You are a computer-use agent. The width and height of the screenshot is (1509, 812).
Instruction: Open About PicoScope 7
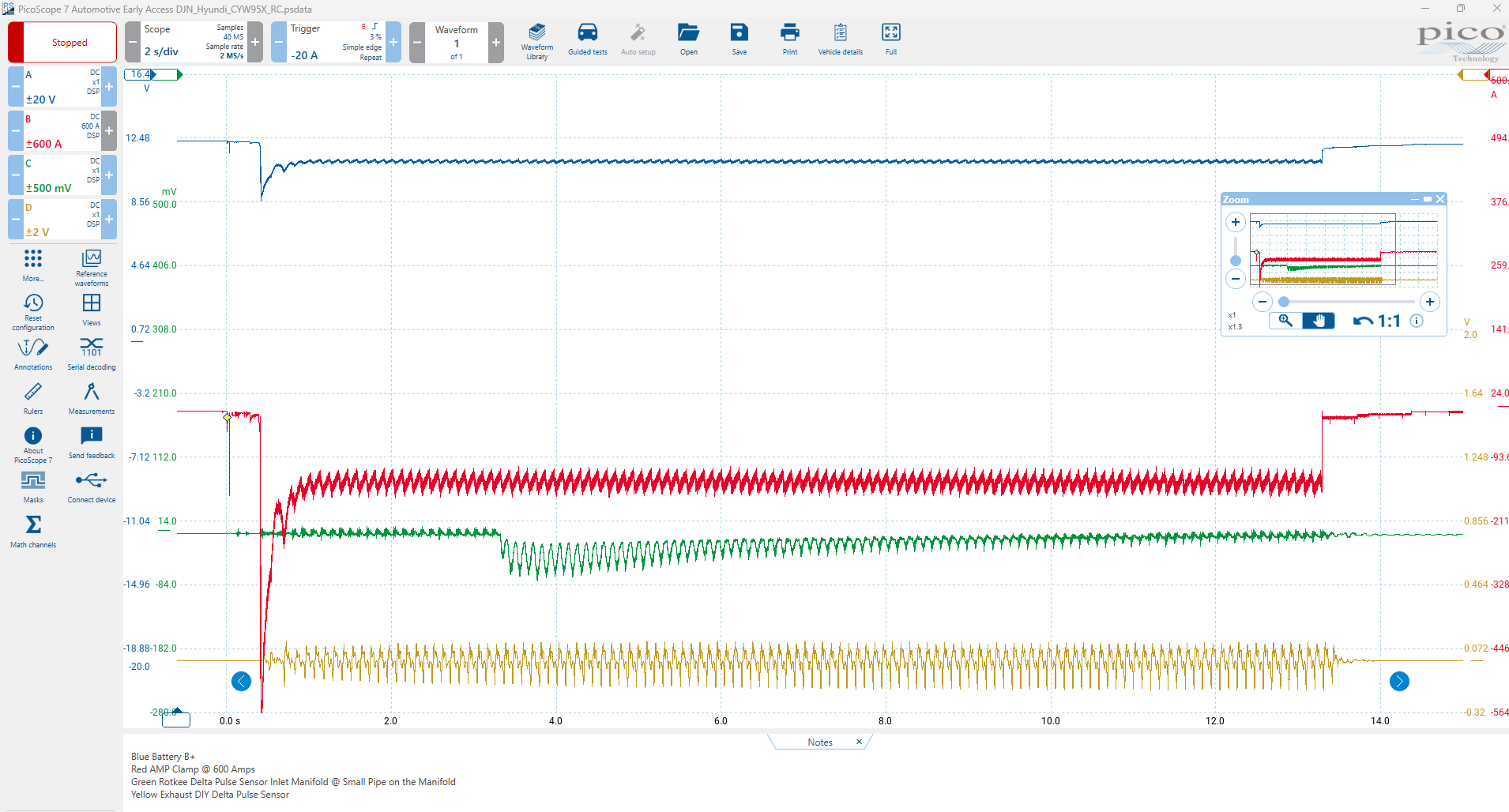coord(33,445)
